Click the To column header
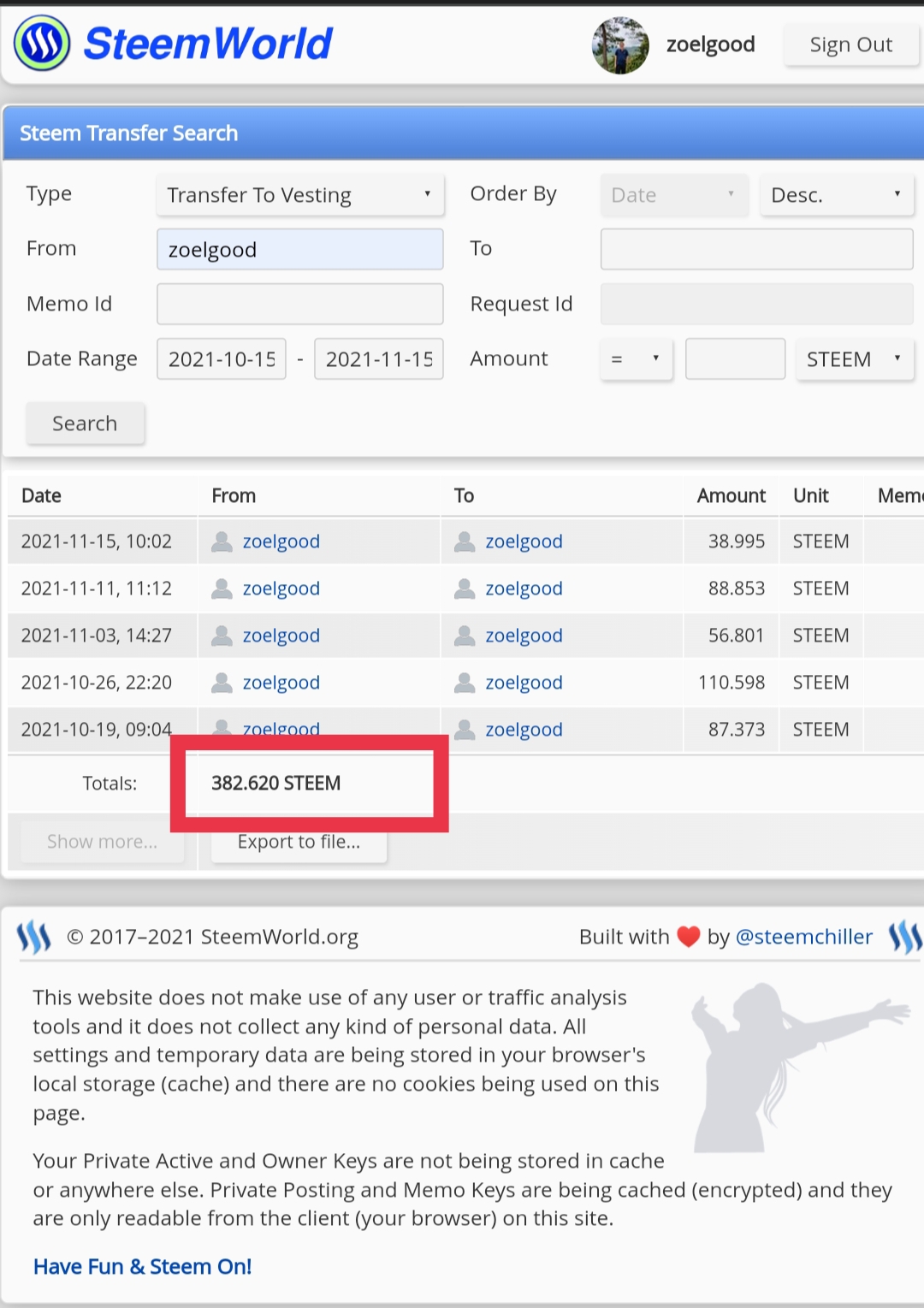This screenshot has width=924, height=1308. tap(464, 495)
